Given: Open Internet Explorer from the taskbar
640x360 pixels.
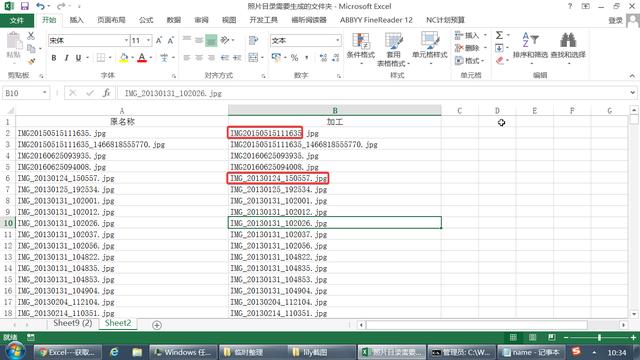Looking at the screenshot, I should pos(115,352).
